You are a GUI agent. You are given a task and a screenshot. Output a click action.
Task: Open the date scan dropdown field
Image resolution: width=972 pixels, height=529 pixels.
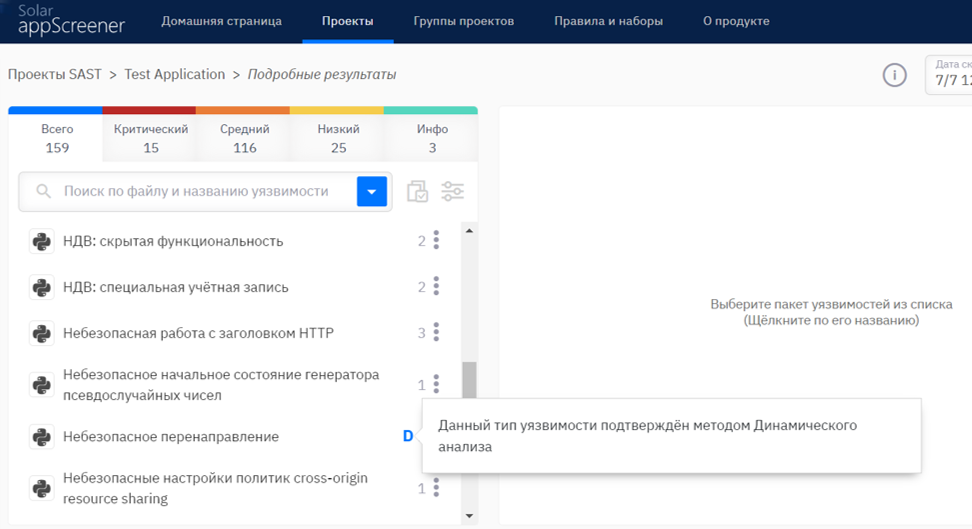950,74
